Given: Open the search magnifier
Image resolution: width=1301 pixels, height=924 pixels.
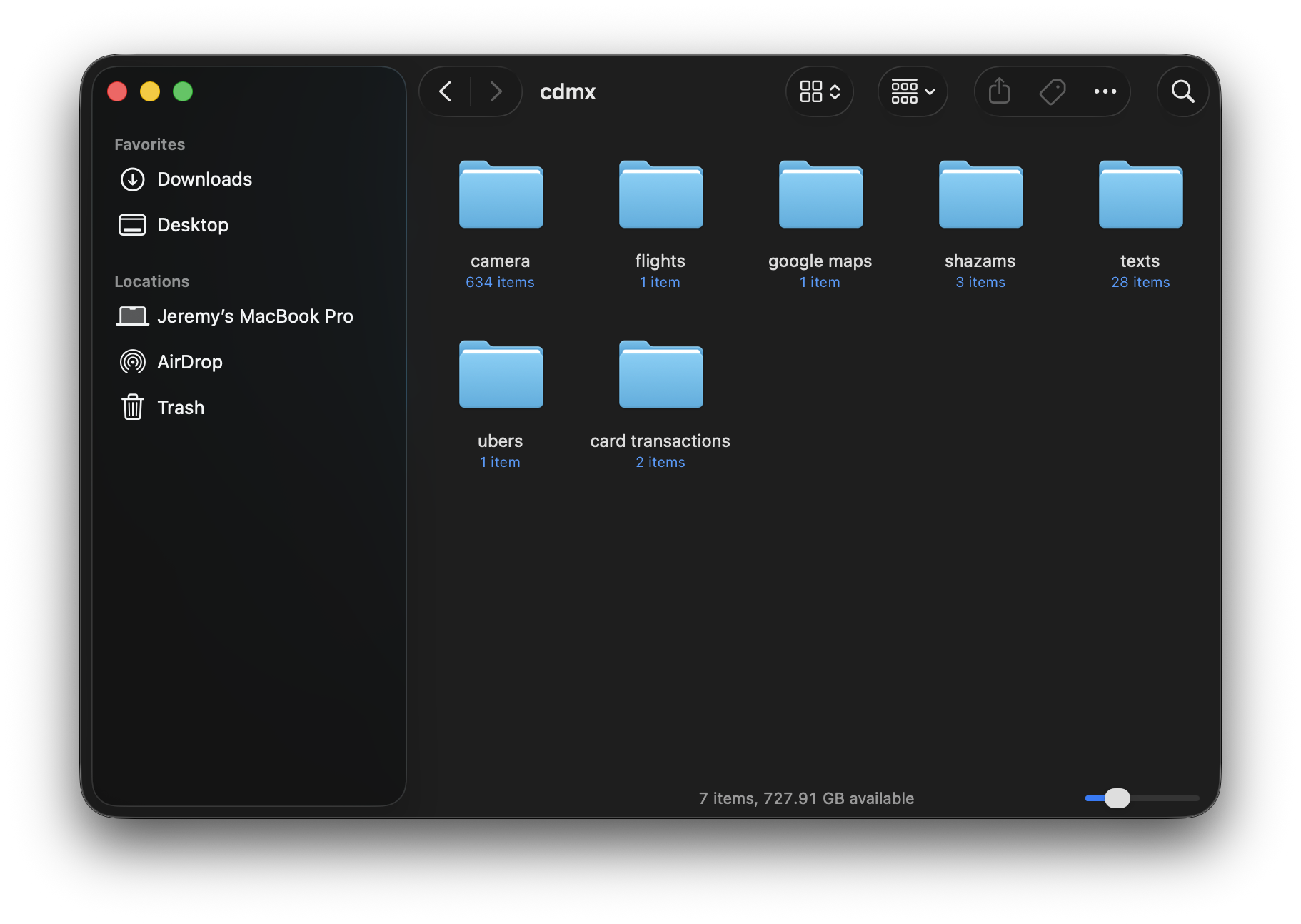Looking at the screenshot, I should 1182,91.
